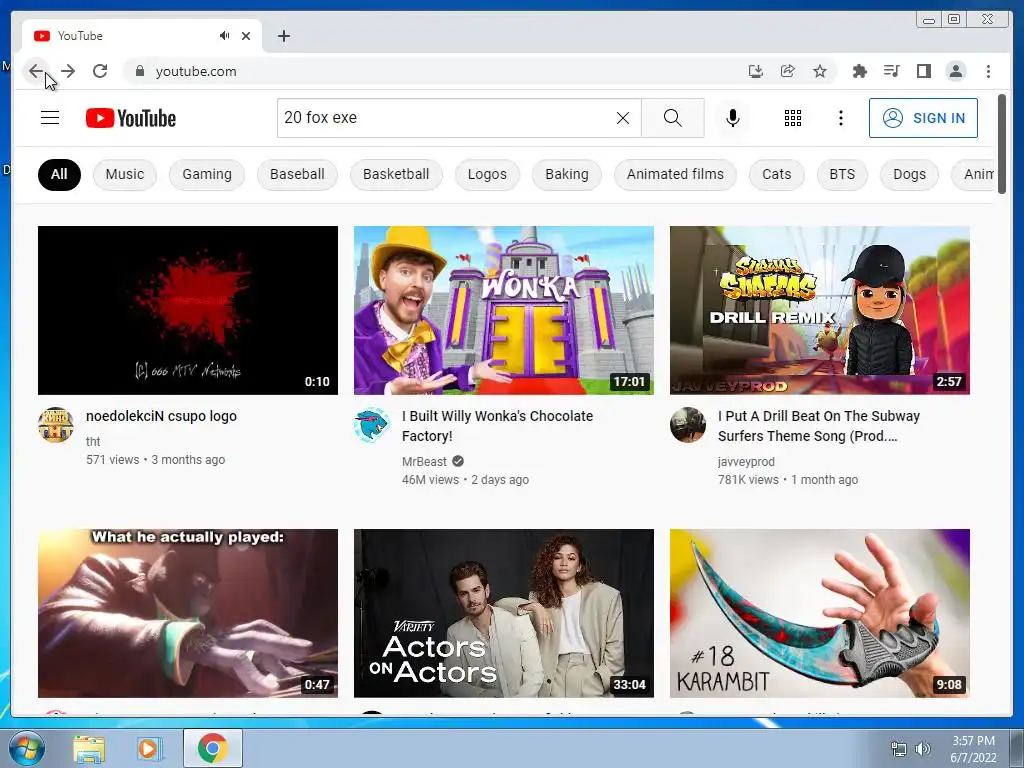Click the page vertical scrollbar thumb
Viewport: 1024px width, 768px height.
click(1002, 144)
